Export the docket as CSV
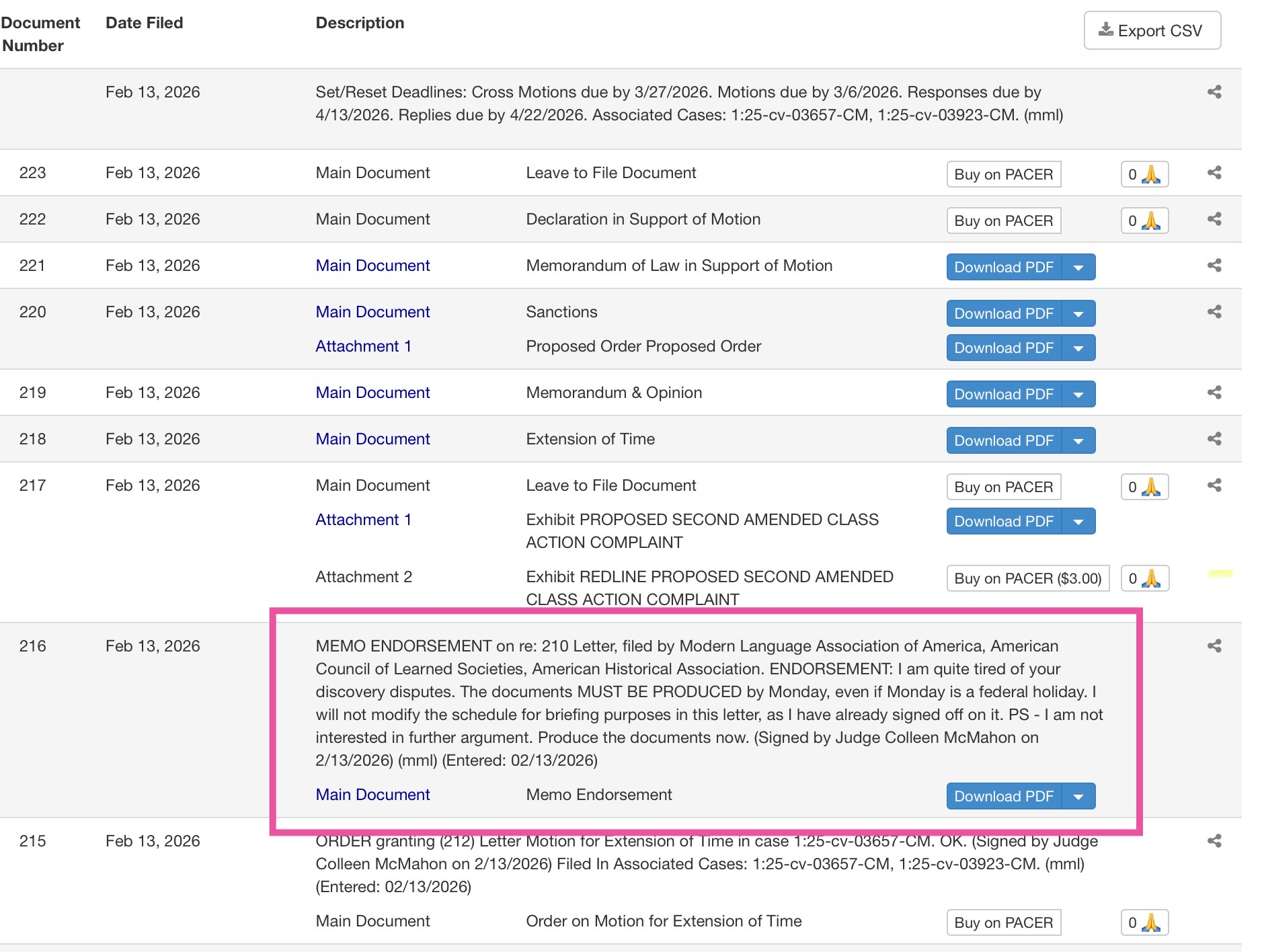1262x952 pixels. (x=1152, y=30)
